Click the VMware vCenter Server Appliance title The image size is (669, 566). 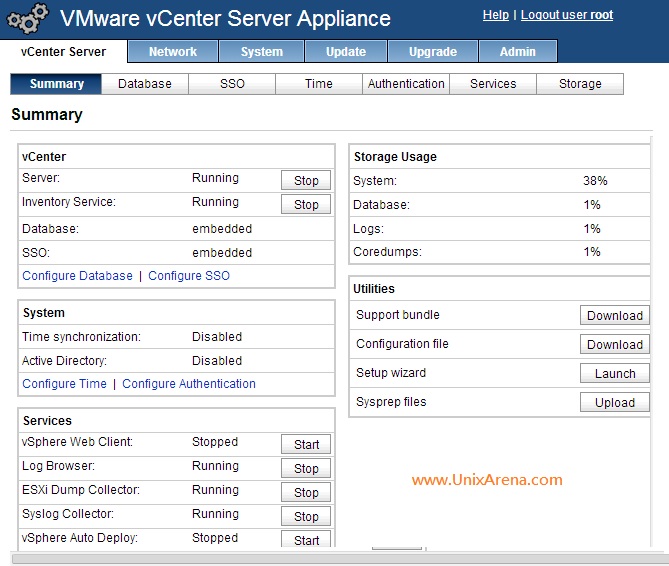(225, 18)
